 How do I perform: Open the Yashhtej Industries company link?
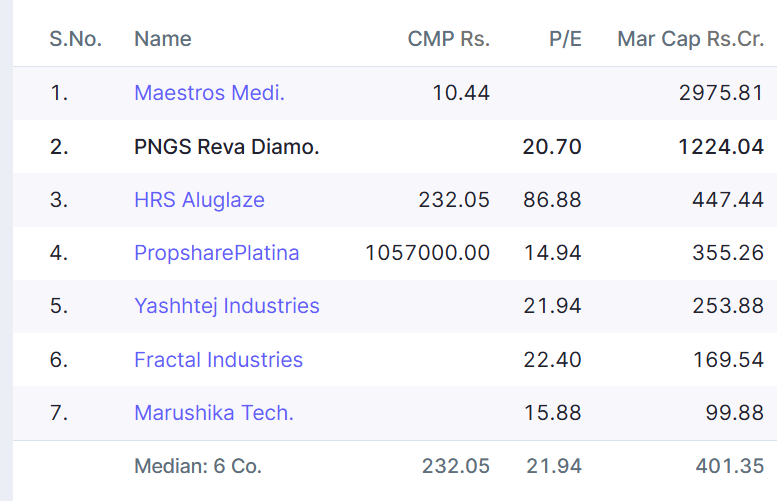point(226,306)
